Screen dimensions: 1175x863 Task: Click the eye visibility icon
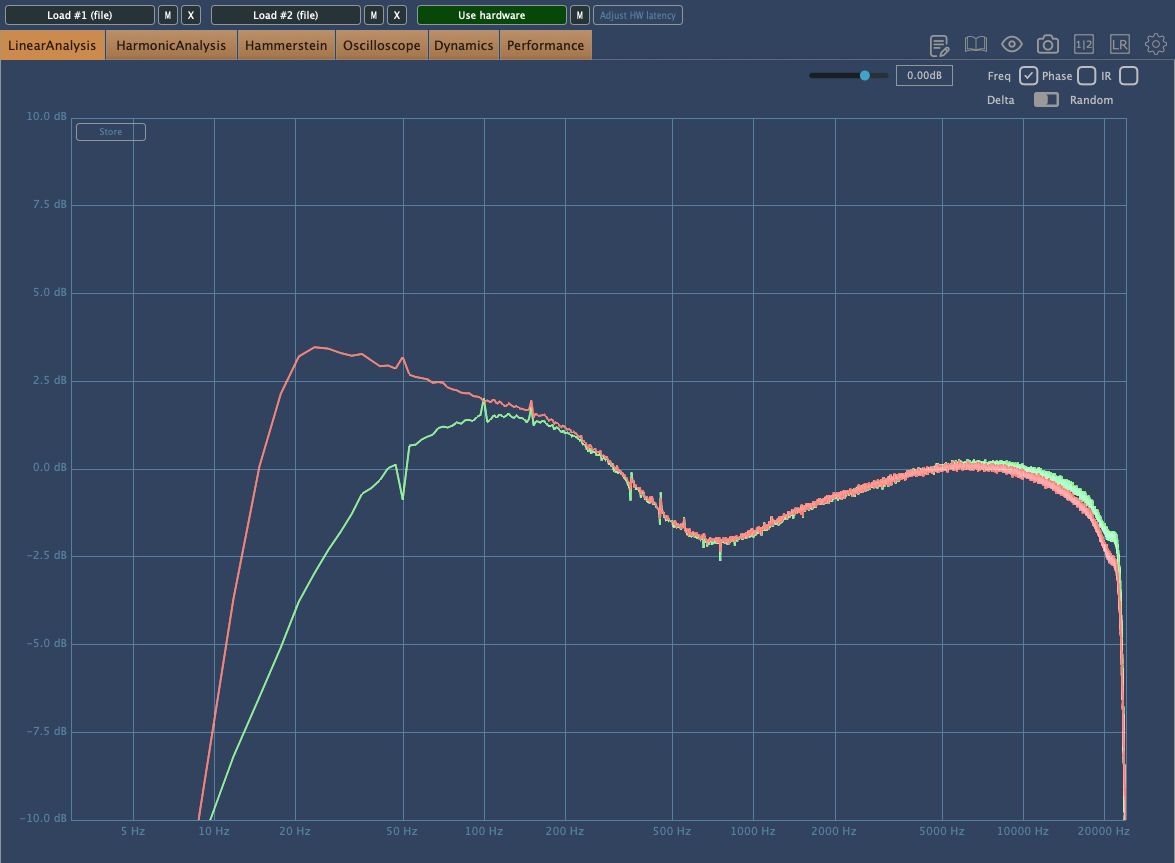[x=1011, y=44]
